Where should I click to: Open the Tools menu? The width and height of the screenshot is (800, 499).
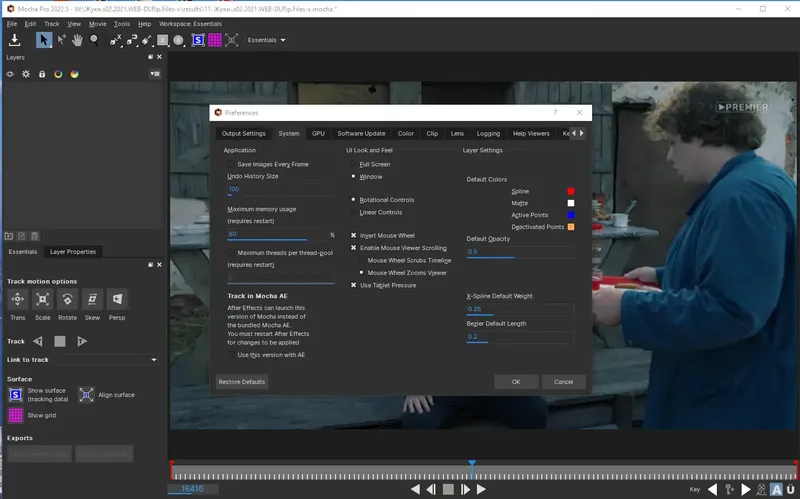pyautogui.click(x=121, y=23)
